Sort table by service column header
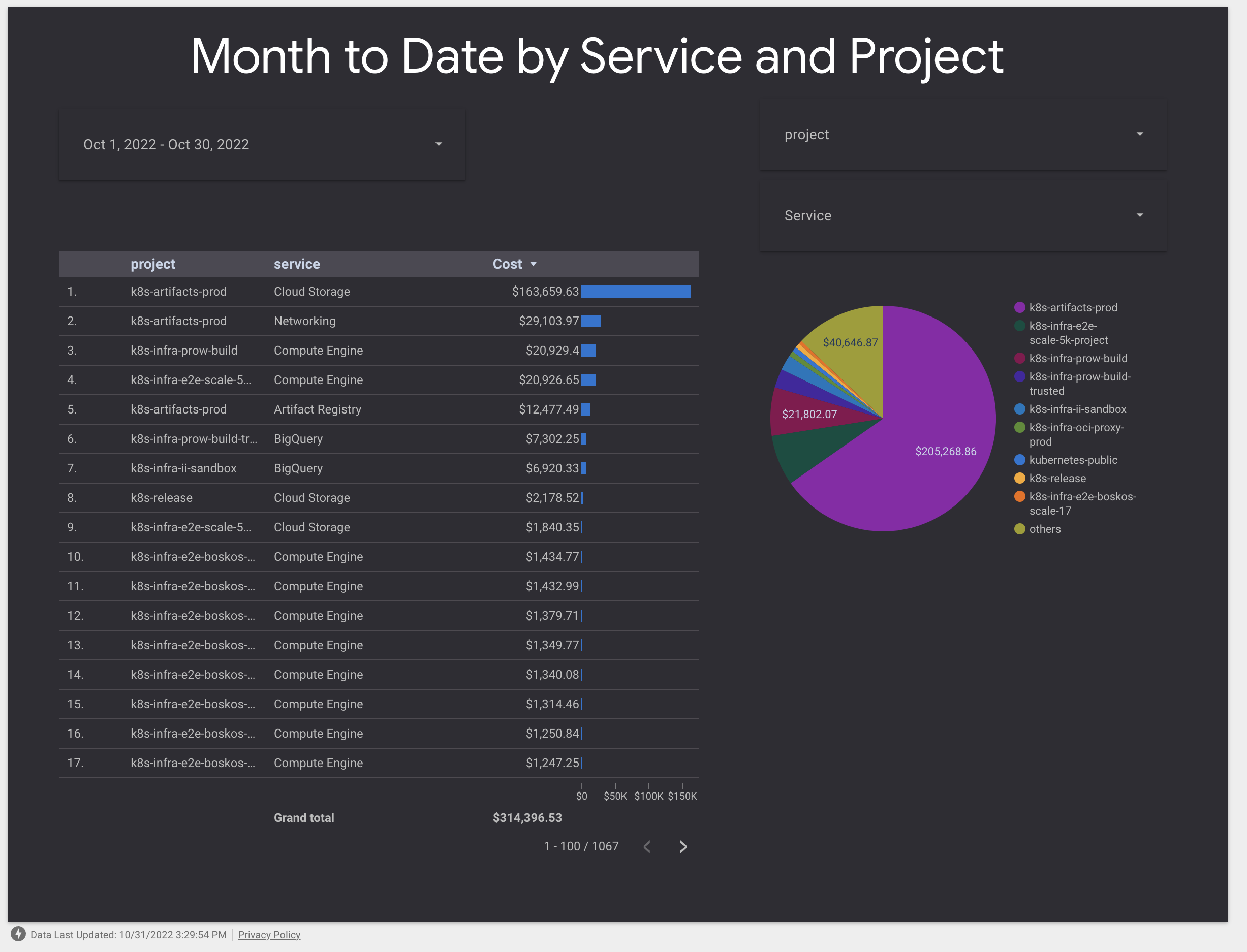 (x=296, y=264)
